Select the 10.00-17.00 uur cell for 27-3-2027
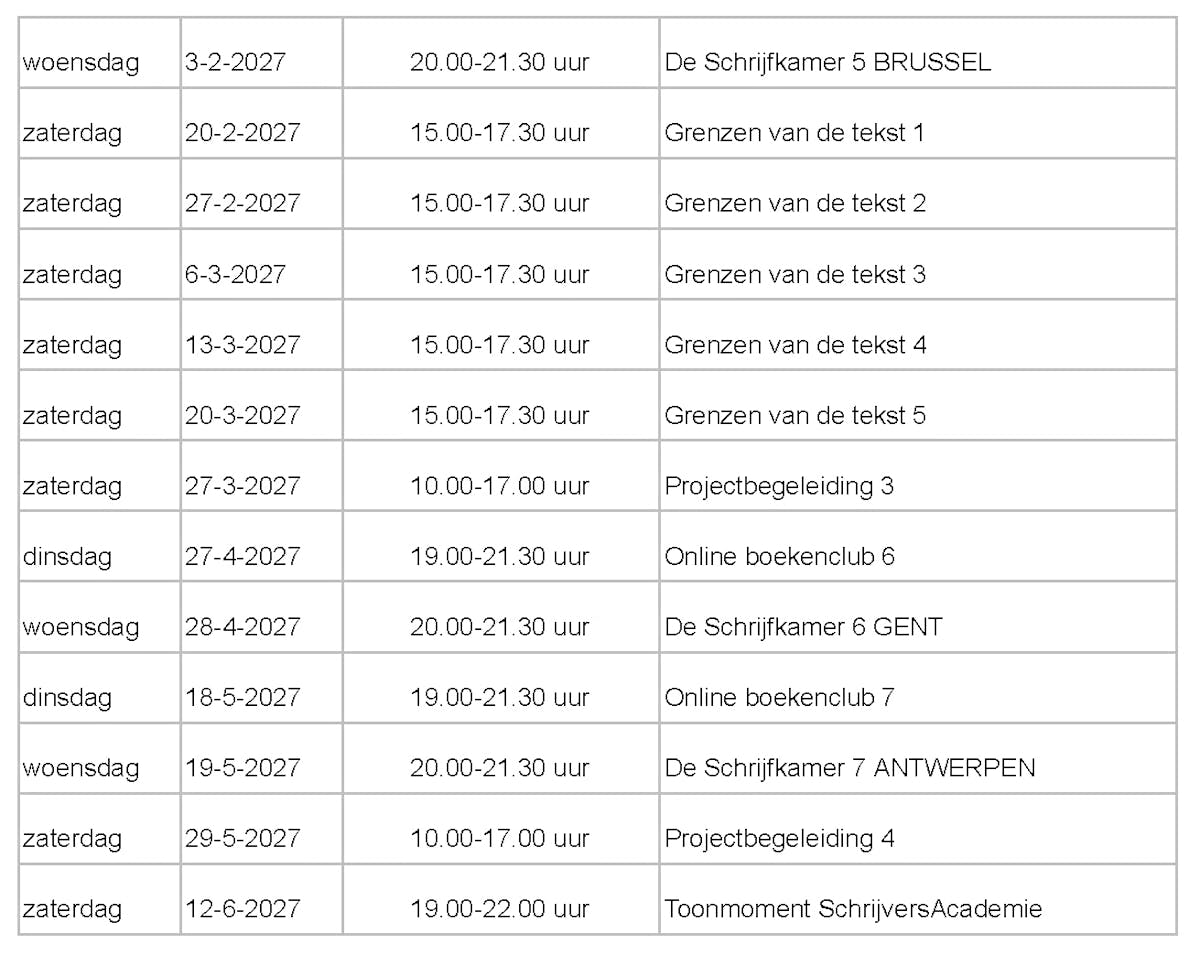Image resolution: width=1200 pixels, height=955 pixels. pyautogui.click(x=499, y=486)
